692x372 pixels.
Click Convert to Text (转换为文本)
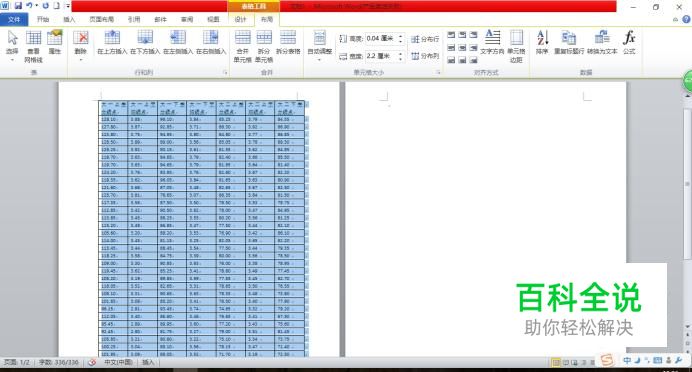602,42
